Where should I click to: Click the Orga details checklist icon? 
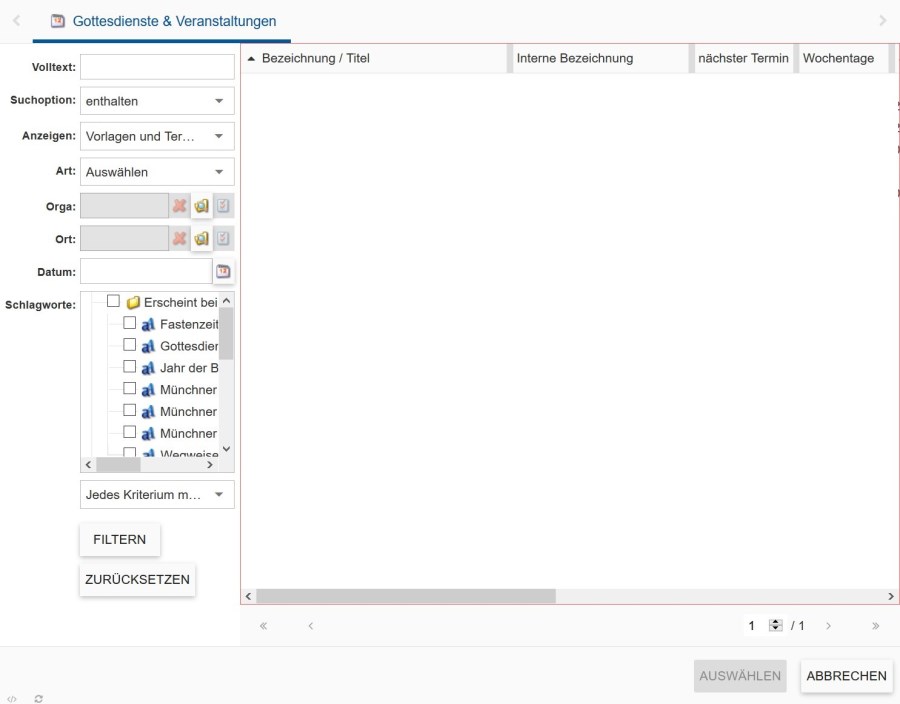(x=223, y=207)
